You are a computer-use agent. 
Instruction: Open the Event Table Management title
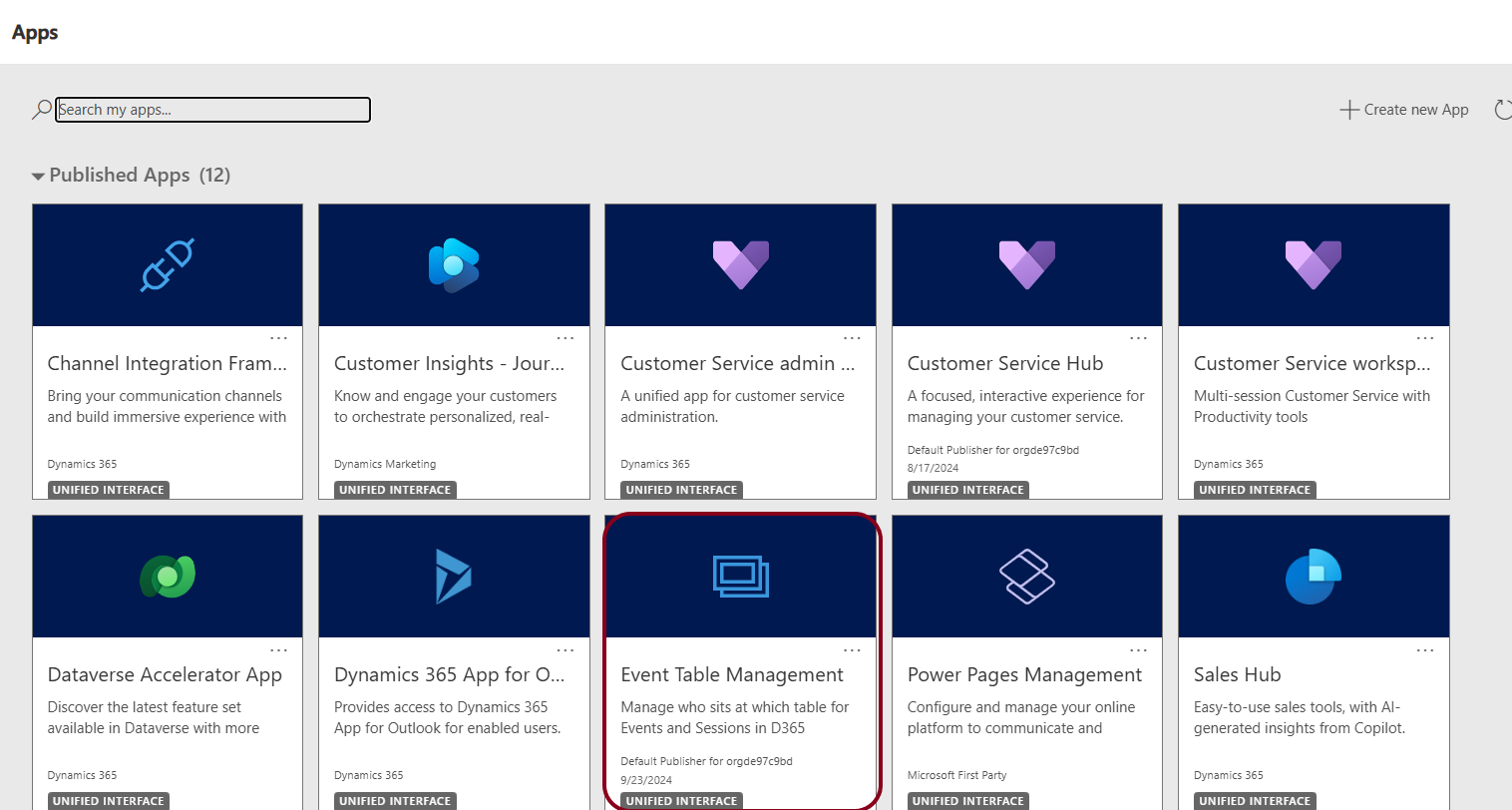(x=732, y=675)
